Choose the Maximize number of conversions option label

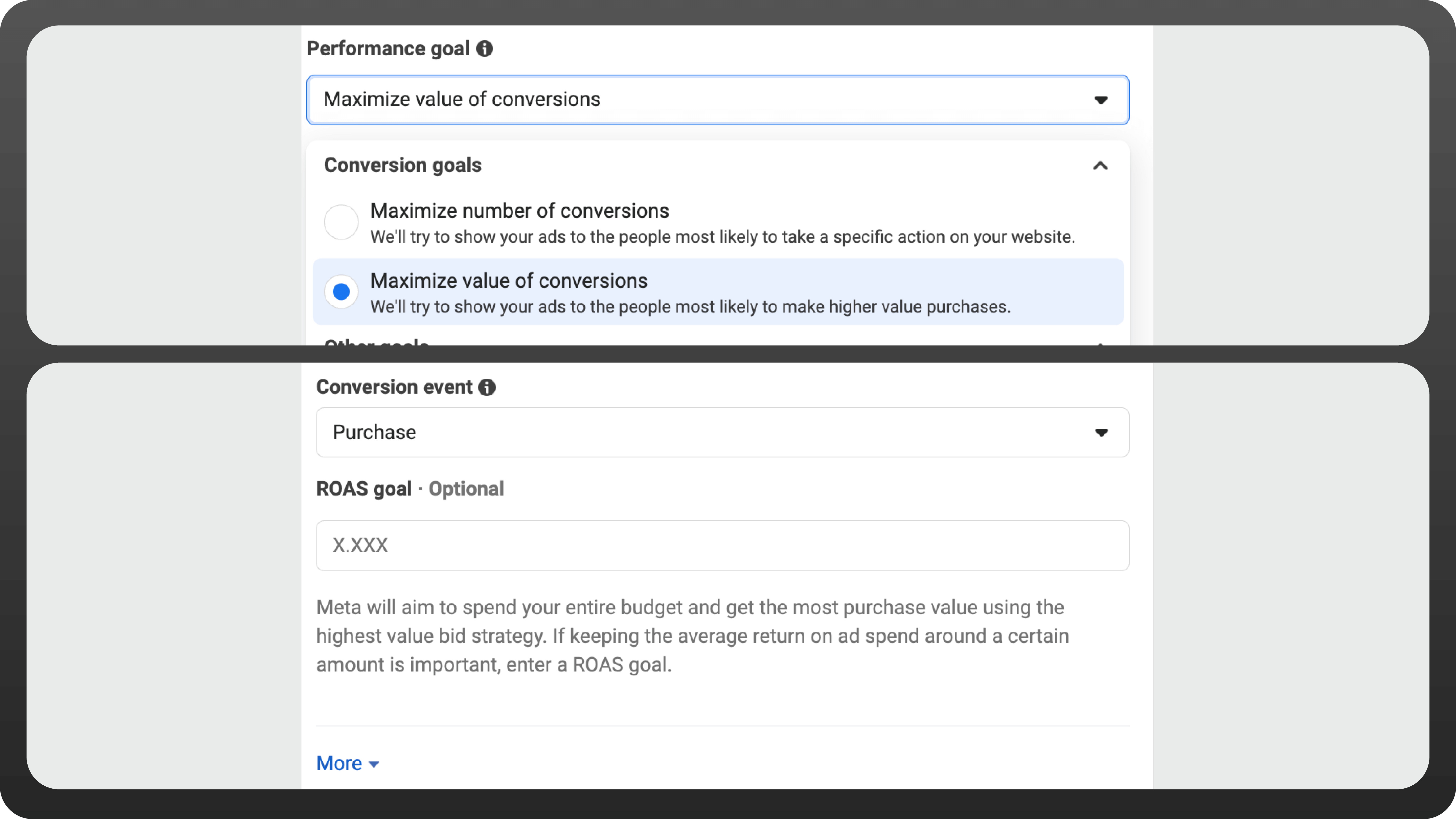click(x=519, y=211)
